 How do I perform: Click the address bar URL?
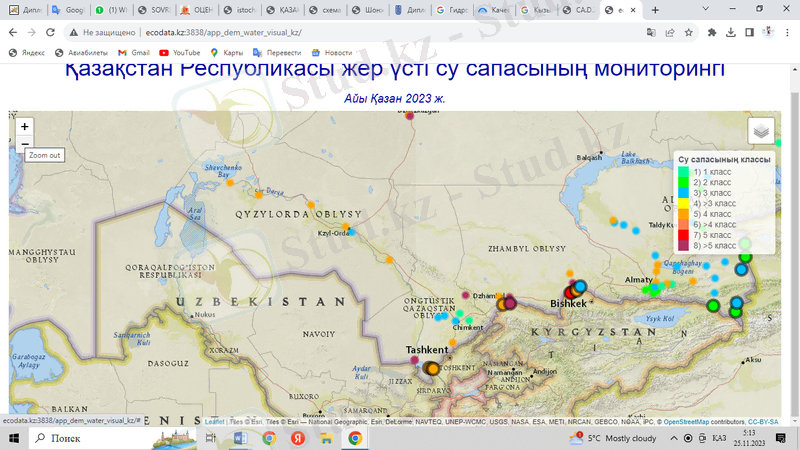(x=230, y=32)
